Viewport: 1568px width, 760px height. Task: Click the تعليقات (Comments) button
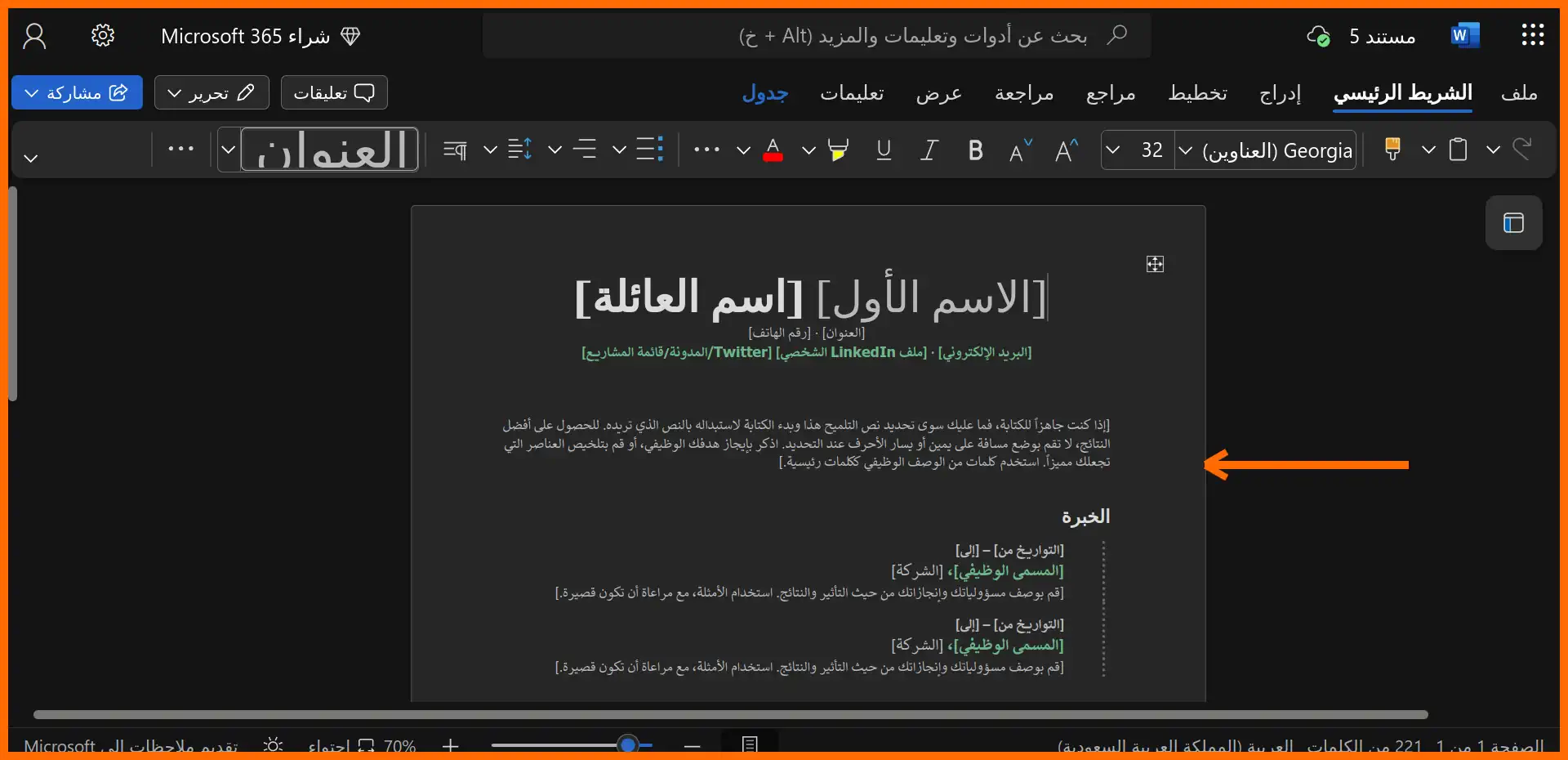tap(334, 92)
